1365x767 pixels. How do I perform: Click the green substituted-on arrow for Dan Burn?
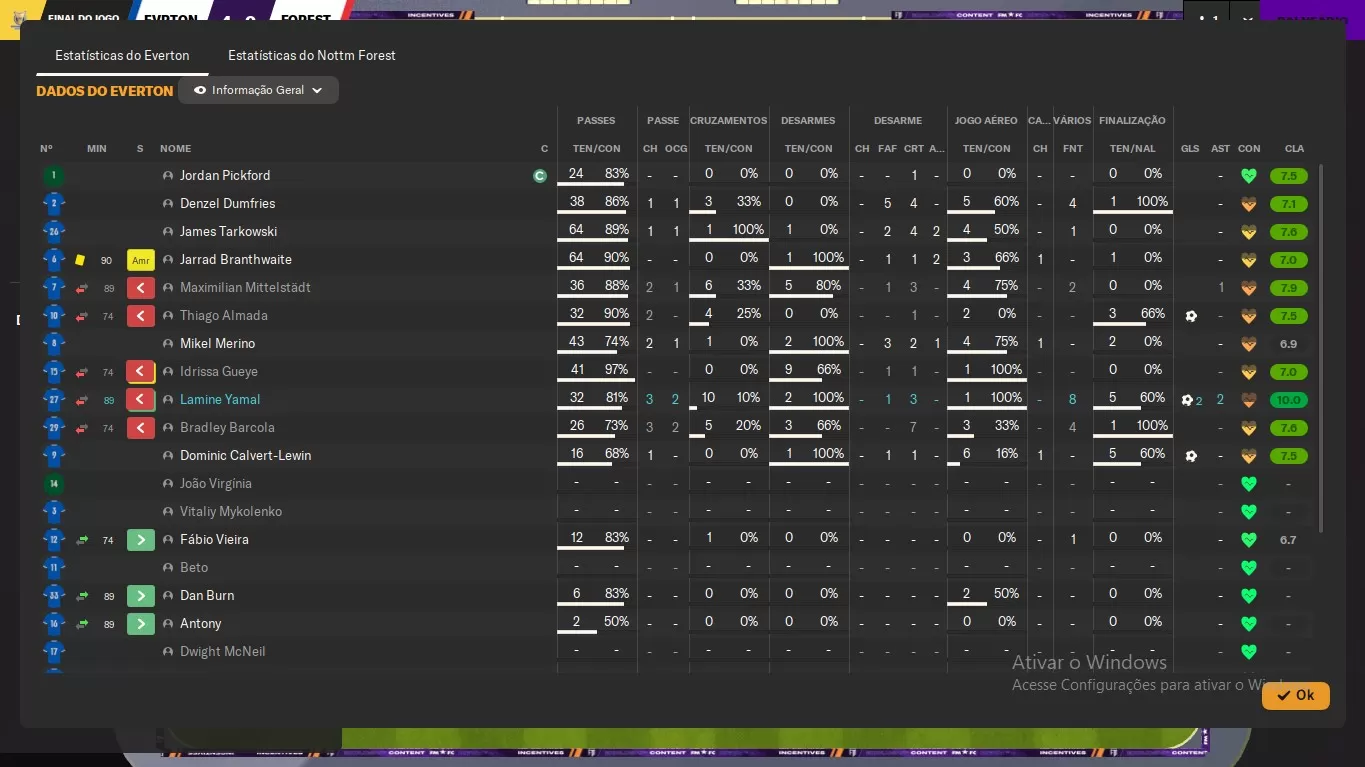[141, 596]
